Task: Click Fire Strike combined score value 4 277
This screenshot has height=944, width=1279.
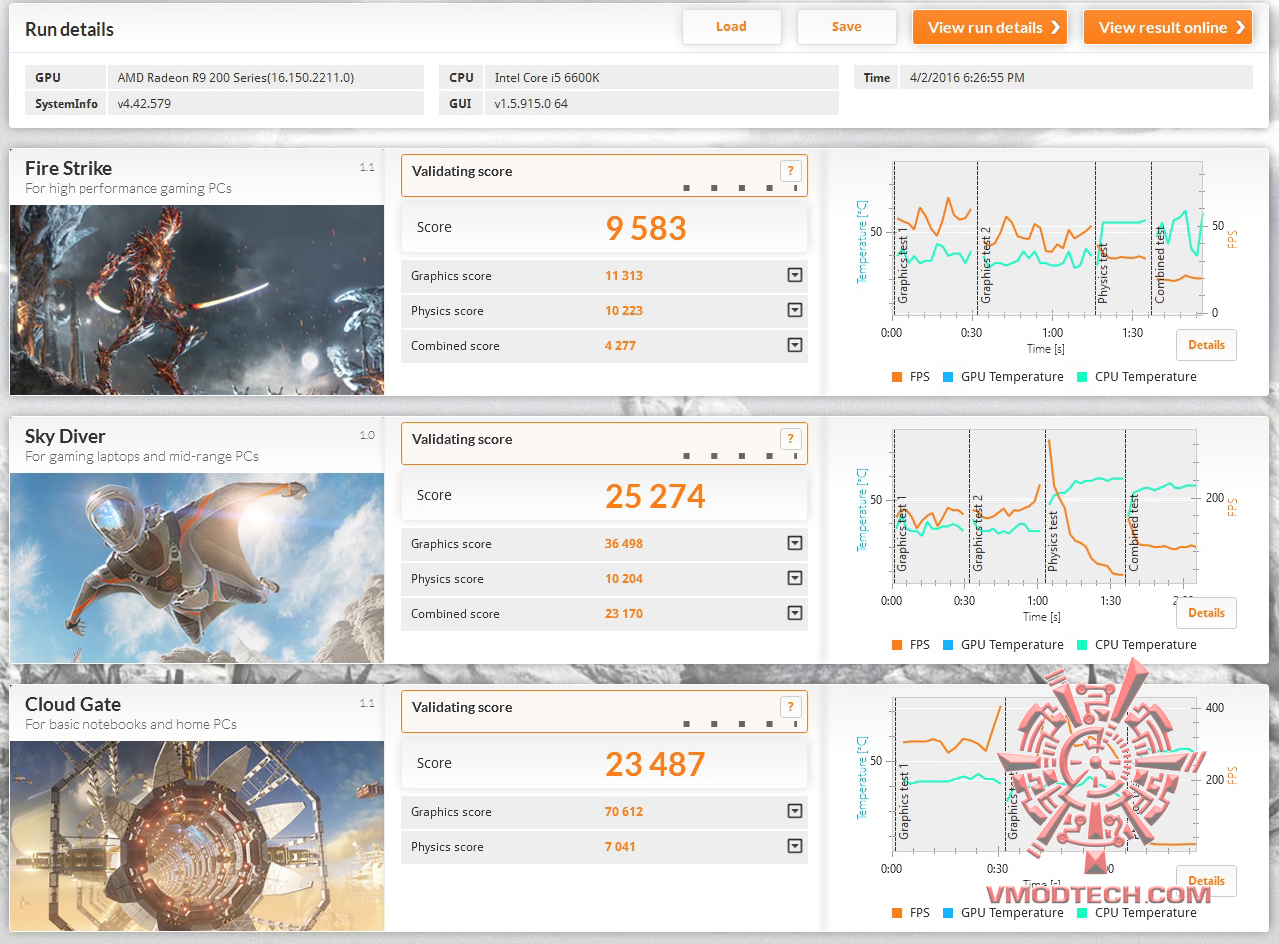Action: (620, 346)
